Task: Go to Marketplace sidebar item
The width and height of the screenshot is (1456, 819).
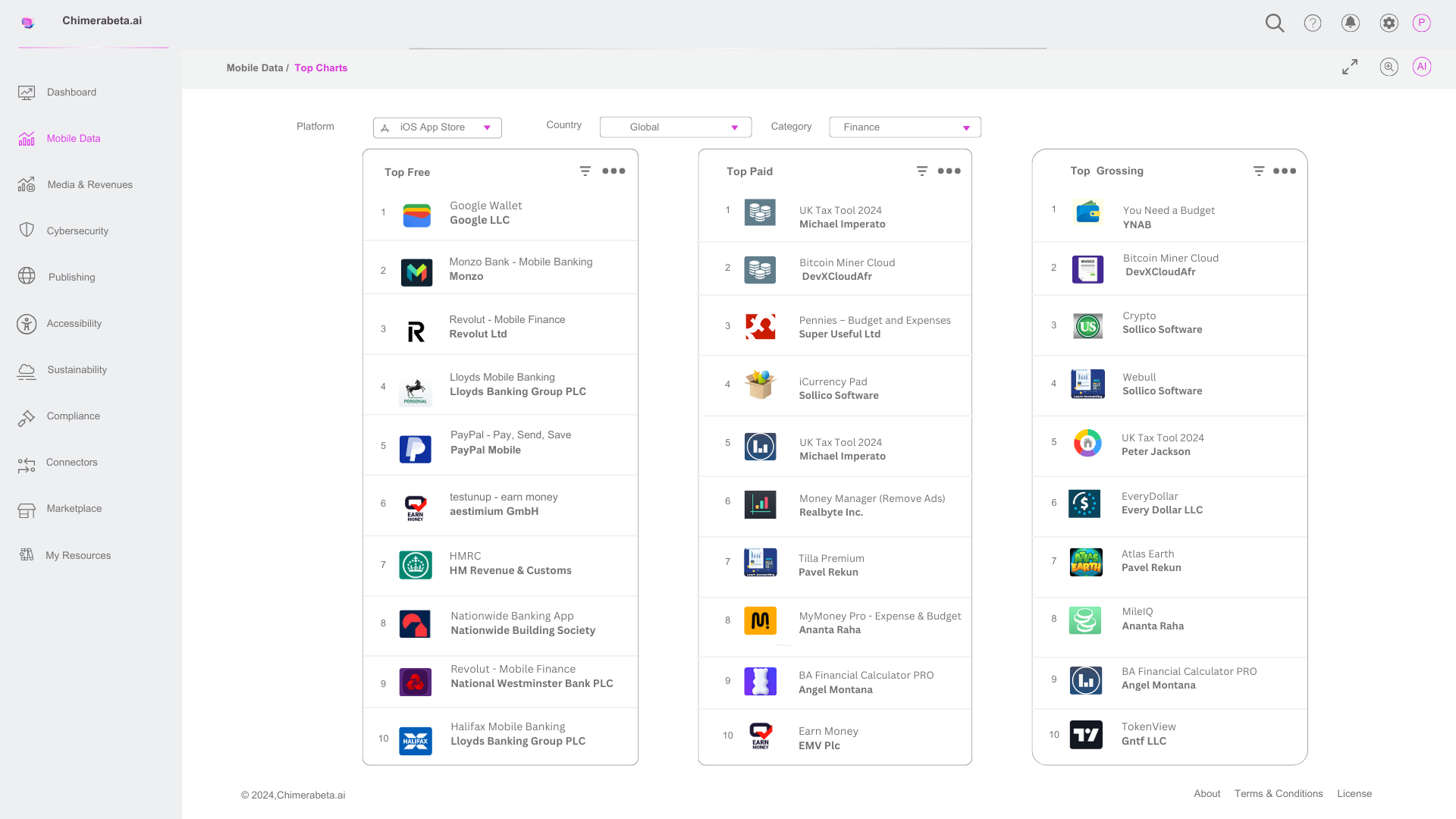Action: (x=74, y=509)
